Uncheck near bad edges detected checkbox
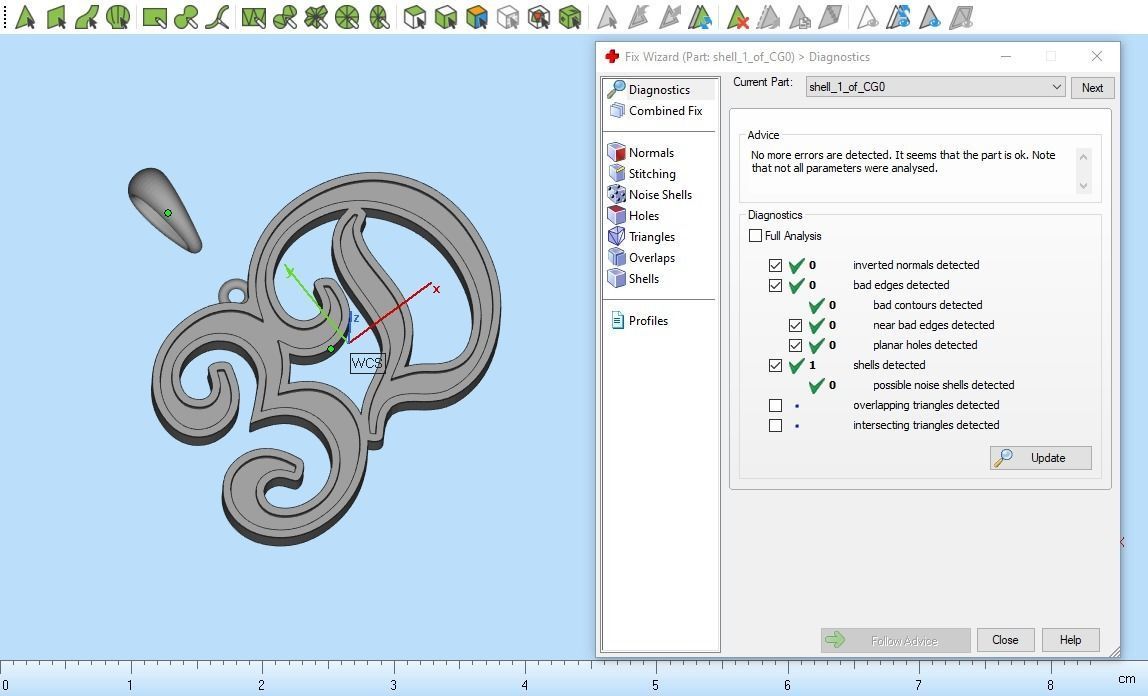 (x=795, y=325)
